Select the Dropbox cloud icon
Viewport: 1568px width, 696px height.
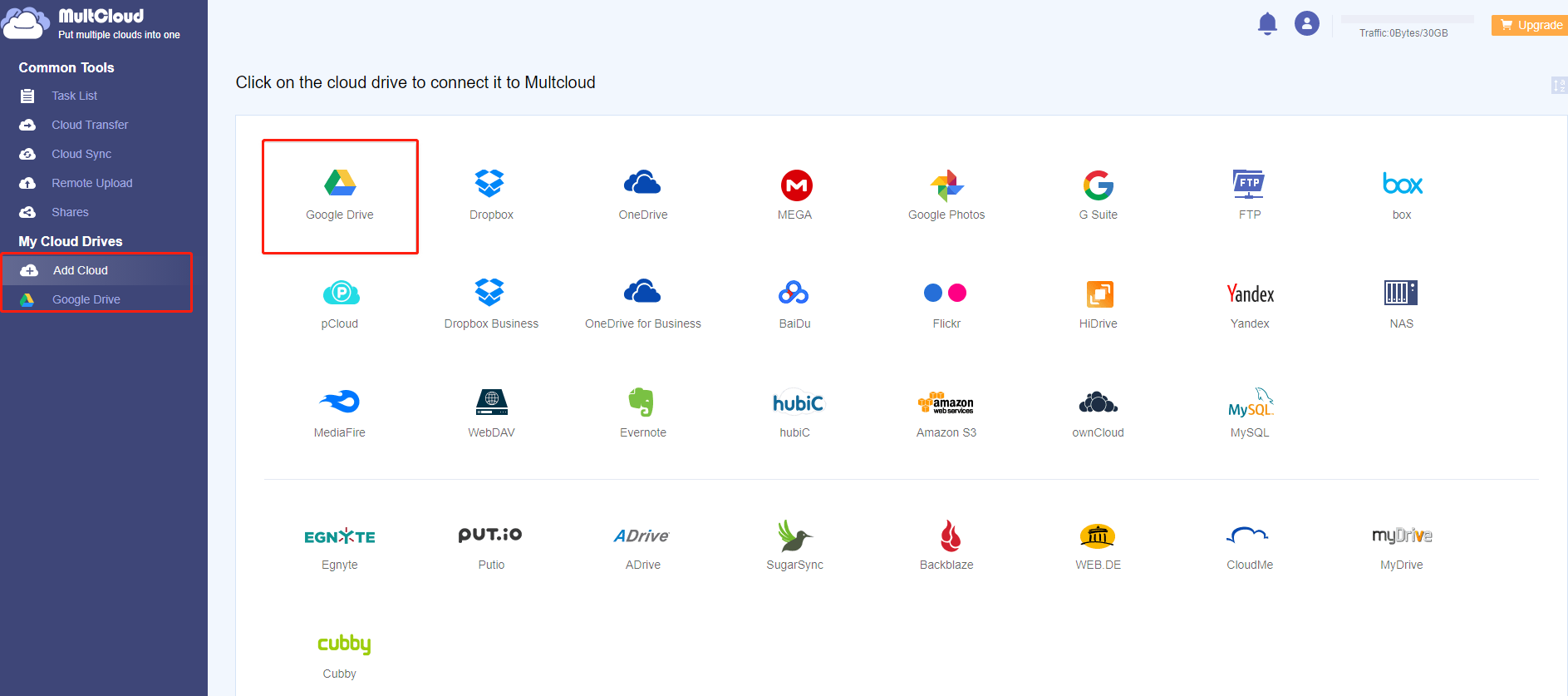pos(490,184)
